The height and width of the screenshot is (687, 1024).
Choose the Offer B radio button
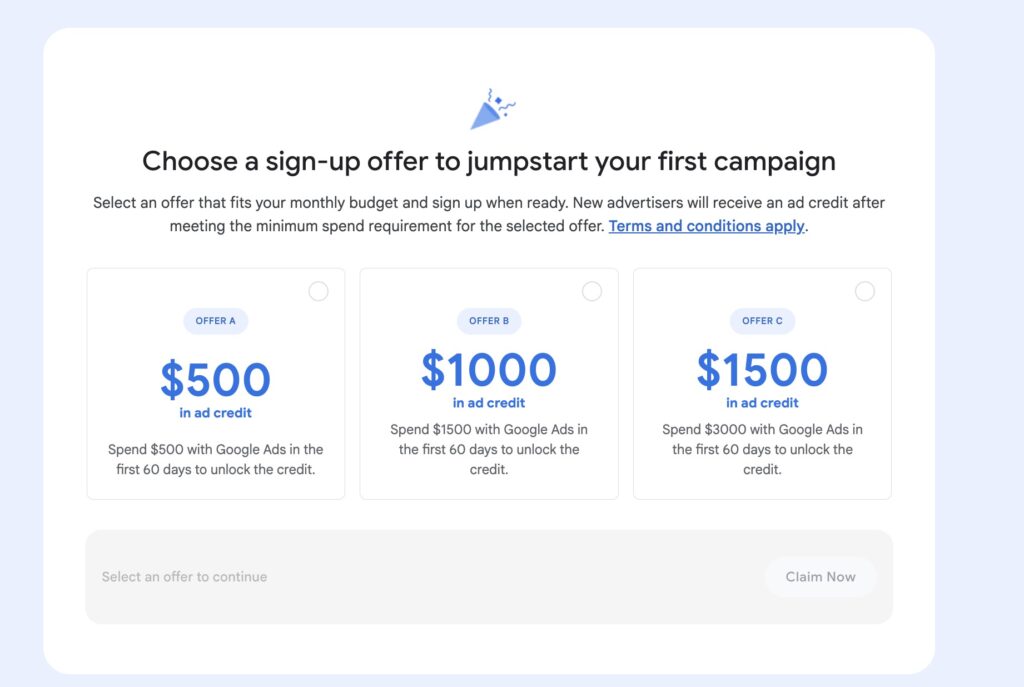[x=592, y=291]
